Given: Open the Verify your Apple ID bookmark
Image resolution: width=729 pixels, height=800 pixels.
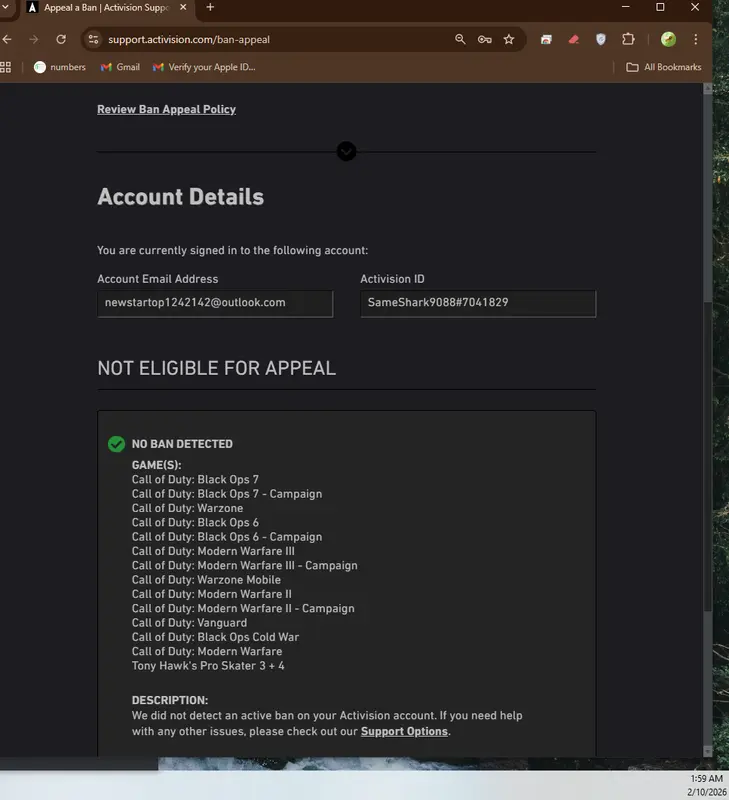Looking at the screenshot, I should 204,67.
